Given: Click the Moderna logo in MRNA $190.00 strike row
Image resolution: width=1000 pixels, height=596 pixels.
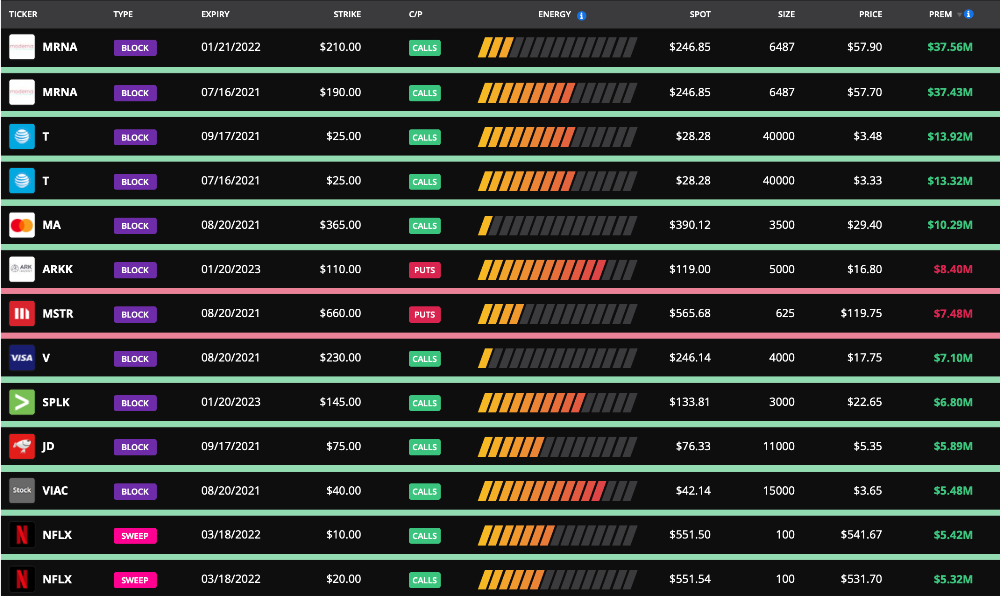Looking at the screenshot, I should point(22,92).
